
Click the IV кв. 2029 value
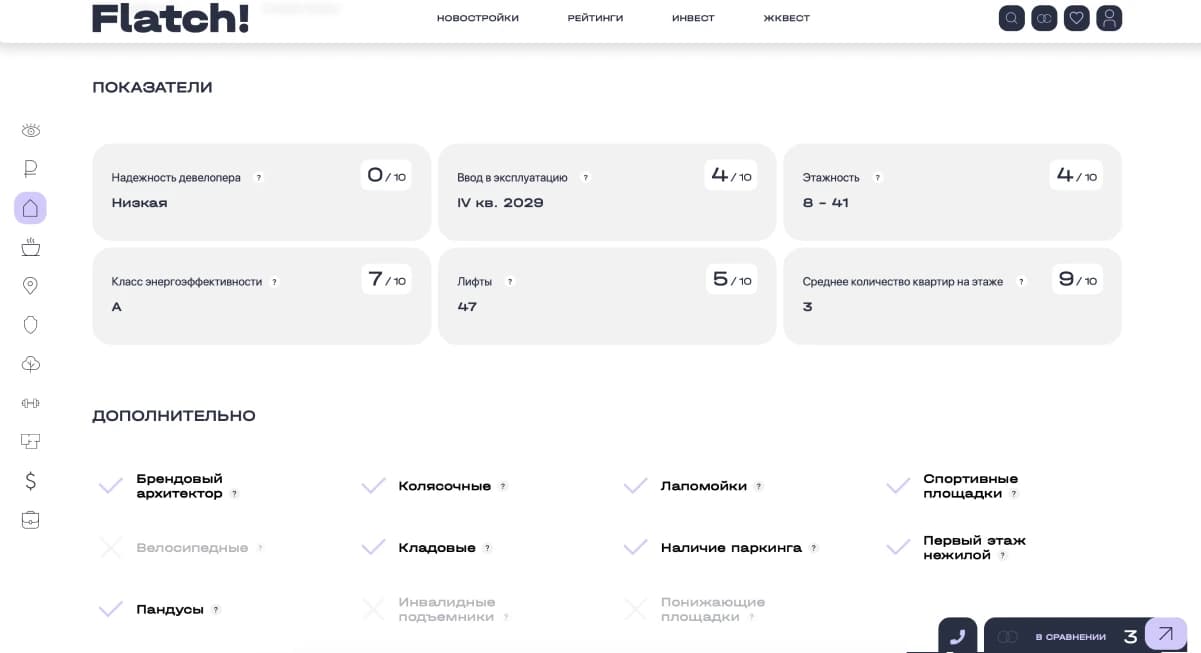point(500,203)
